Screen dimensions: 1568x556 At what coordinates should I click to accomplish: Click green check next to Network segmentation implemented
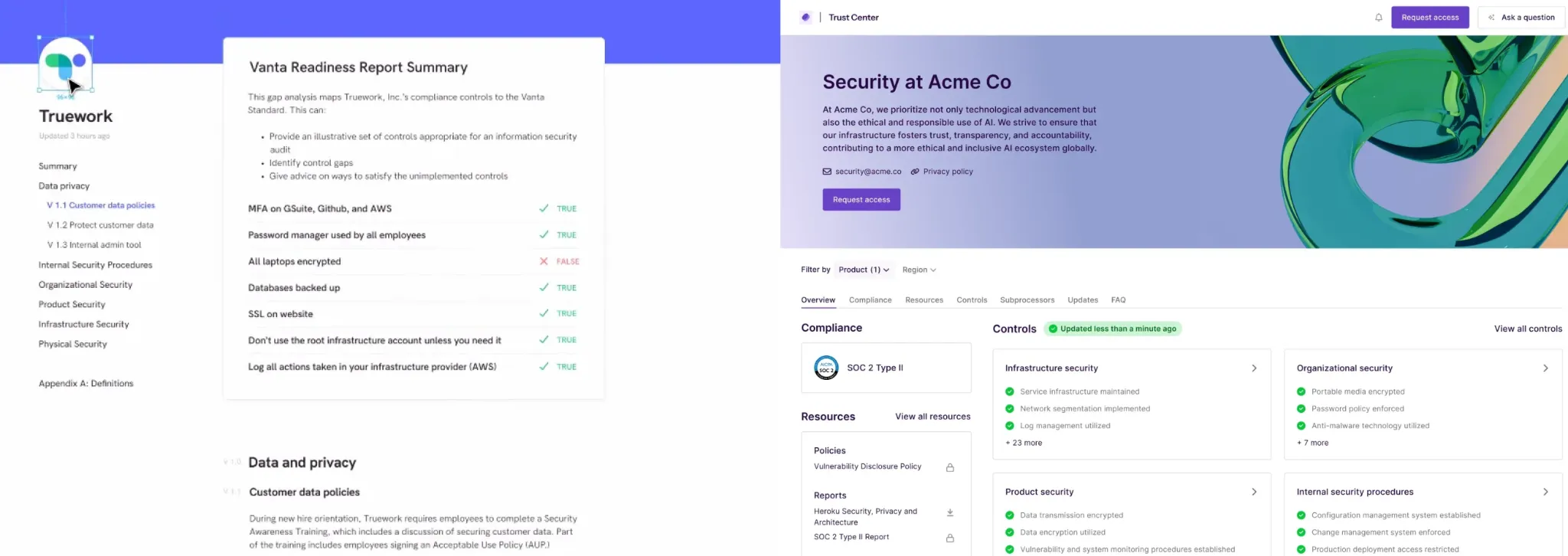pos(1010,409)
